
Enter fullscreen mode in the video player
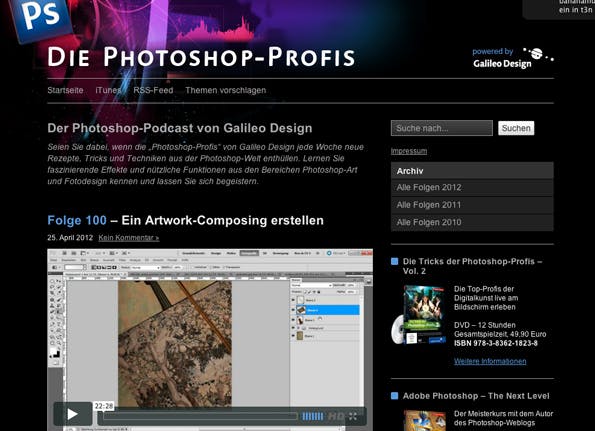coord(353,416)
